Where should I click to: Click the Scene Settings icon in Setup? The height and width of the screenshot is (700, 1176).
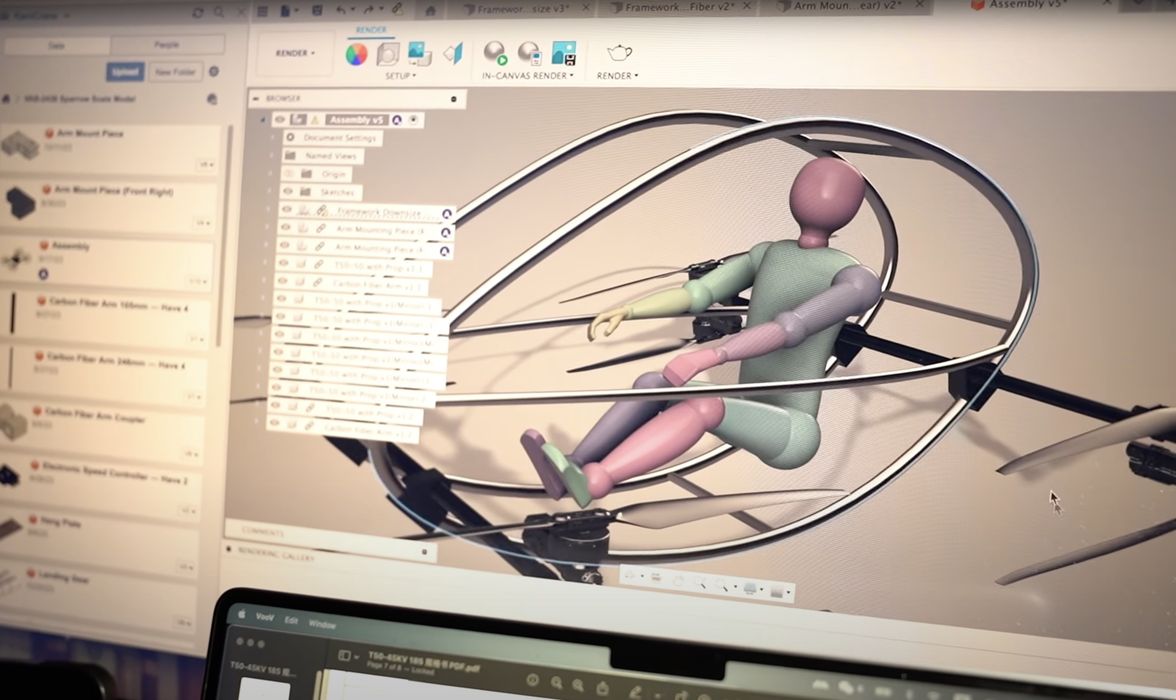click(388, 54)
